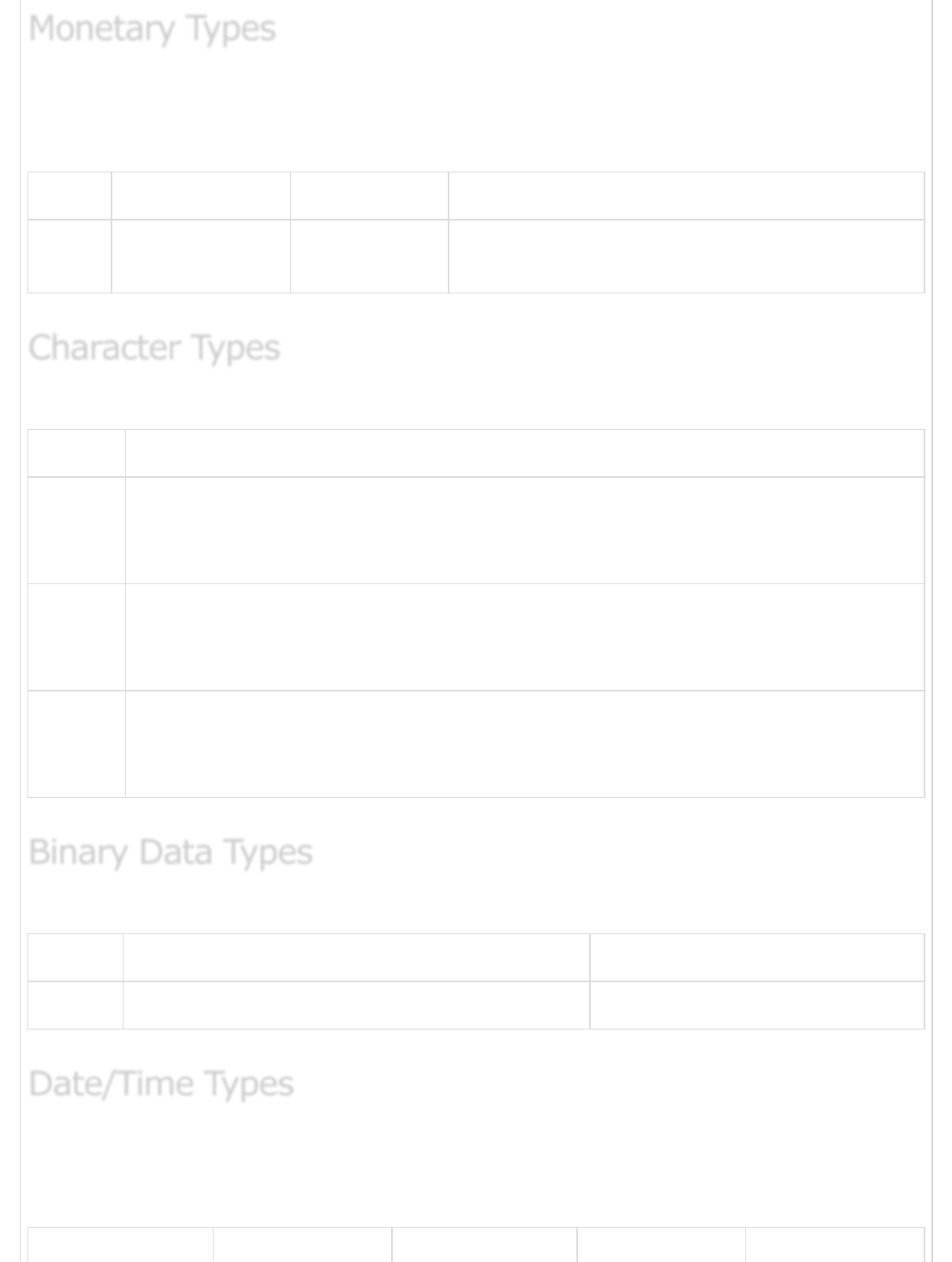This screenshot has width=952, height=1262.
Task: Select wide header cell of Character Types table
Action: click(525, 453)
